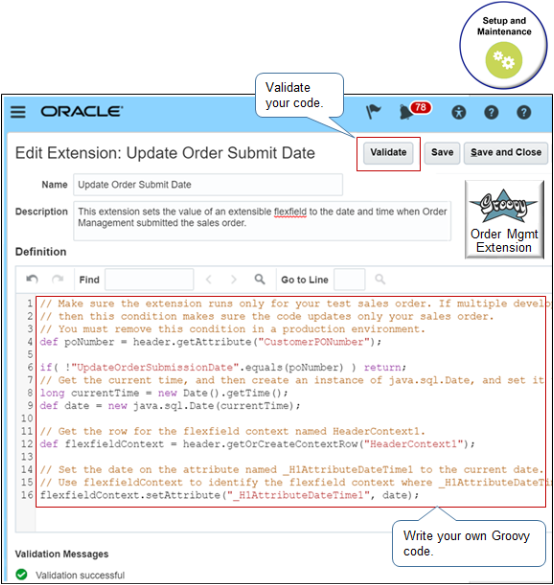This screenshot has height=585, width=554.
Task: Open the hamburger navigator menu
Action: point(18,112)
